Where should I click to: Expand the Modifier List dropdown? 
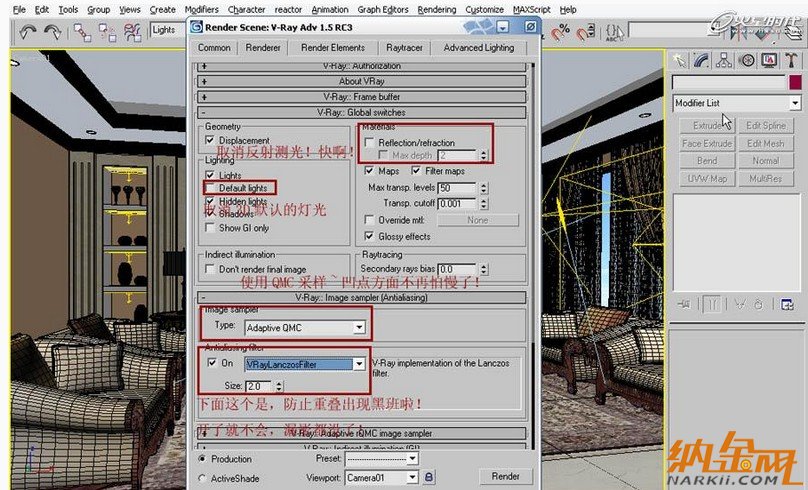795,103
